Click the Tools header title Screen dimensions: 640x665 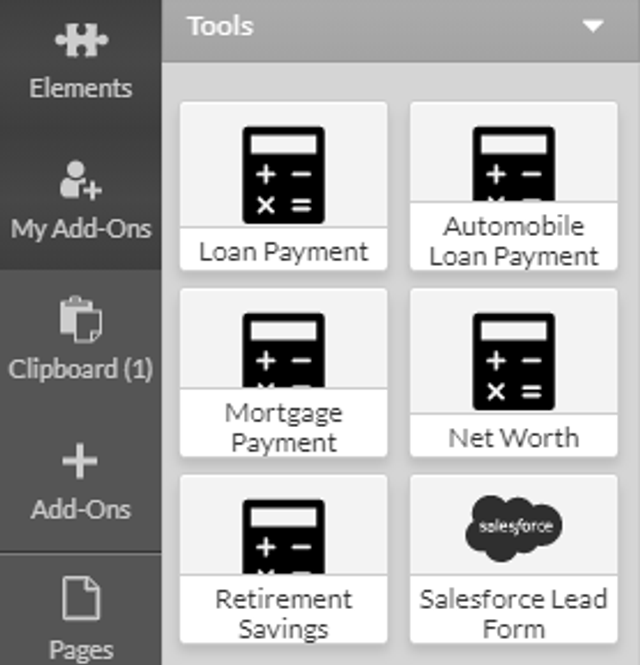[220, 26]
